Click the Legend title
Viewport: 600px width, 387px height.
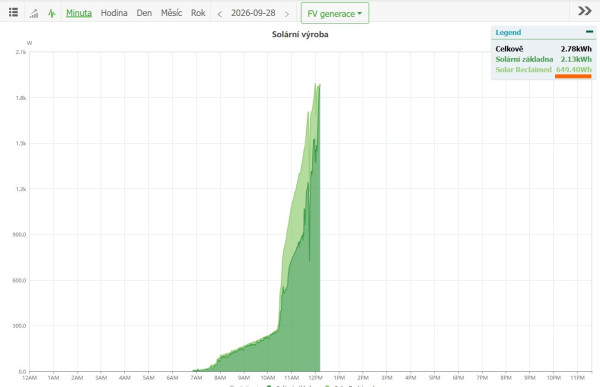click(508, 33)
